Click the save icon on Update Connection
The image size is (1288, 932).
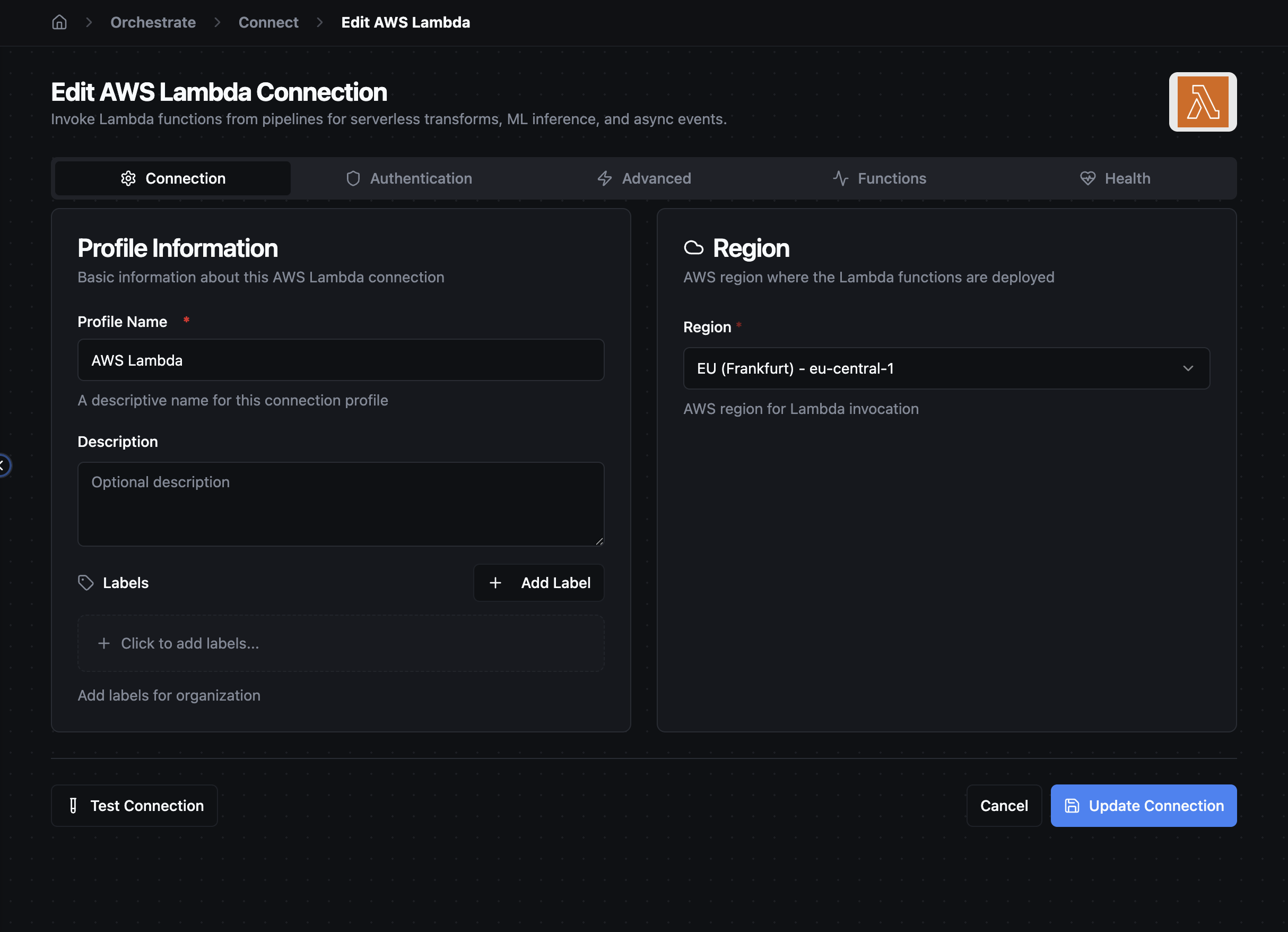click(x=1072, y=806)
